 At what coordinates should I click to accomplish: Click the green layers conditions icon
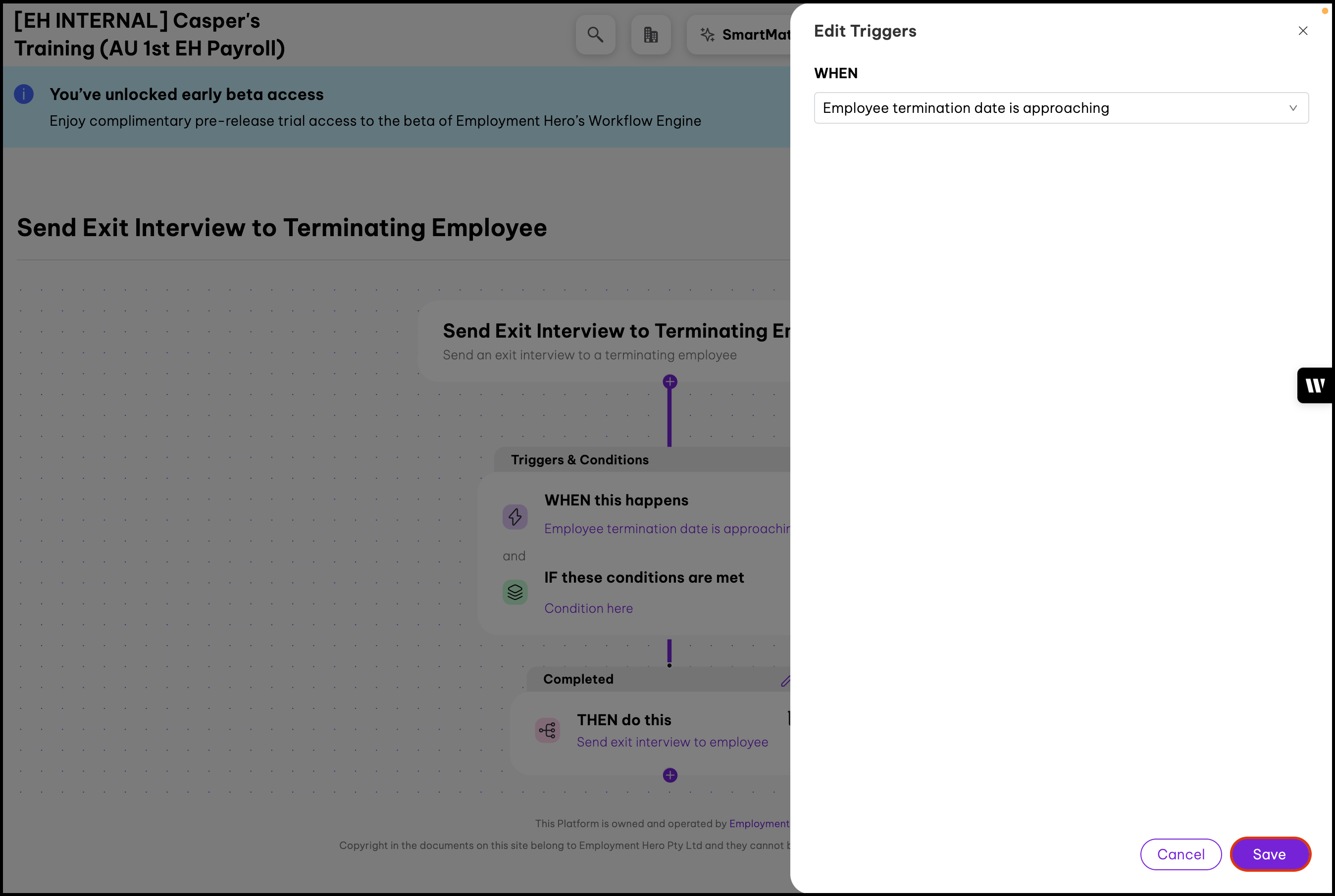515,592
